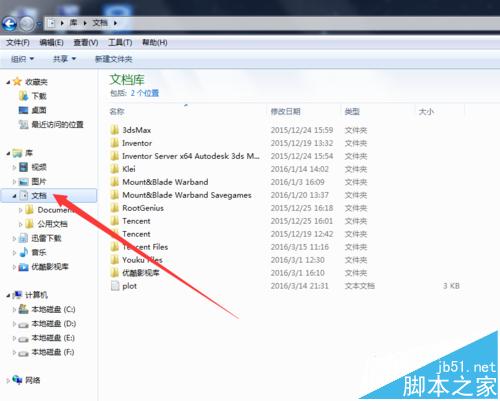This screenshot has width=500, height=401.
Task: Select the 视频 library icon
Action: (x=24, y=167)
